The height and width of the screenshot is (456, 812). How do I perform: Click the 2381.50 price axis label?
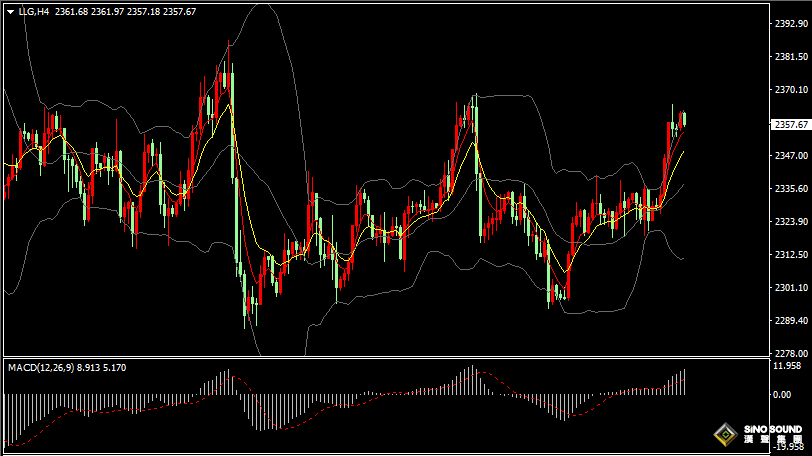pyautogui.click(x=789, y=57)
